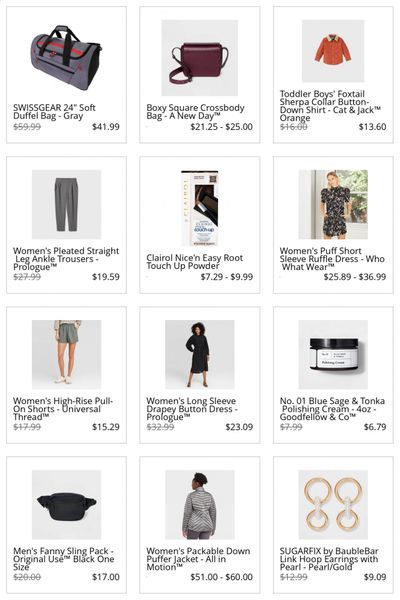View the gold link hoop earrings image
Image resolution: width=400 pixels, height=600 pixels.
333,504
